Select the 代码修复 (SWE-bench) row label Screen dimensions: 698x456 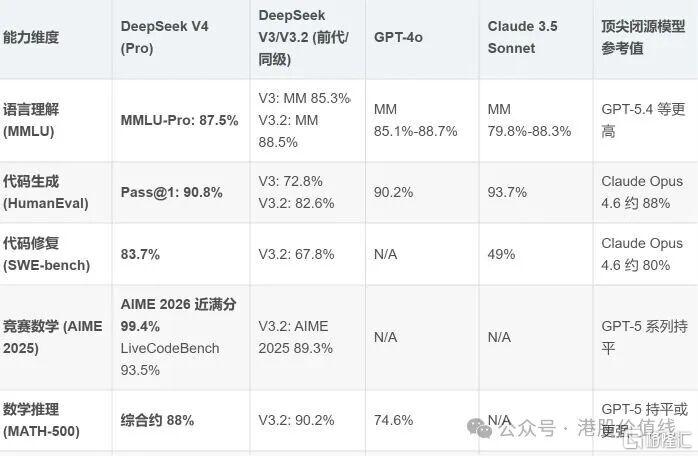point(46,254)
